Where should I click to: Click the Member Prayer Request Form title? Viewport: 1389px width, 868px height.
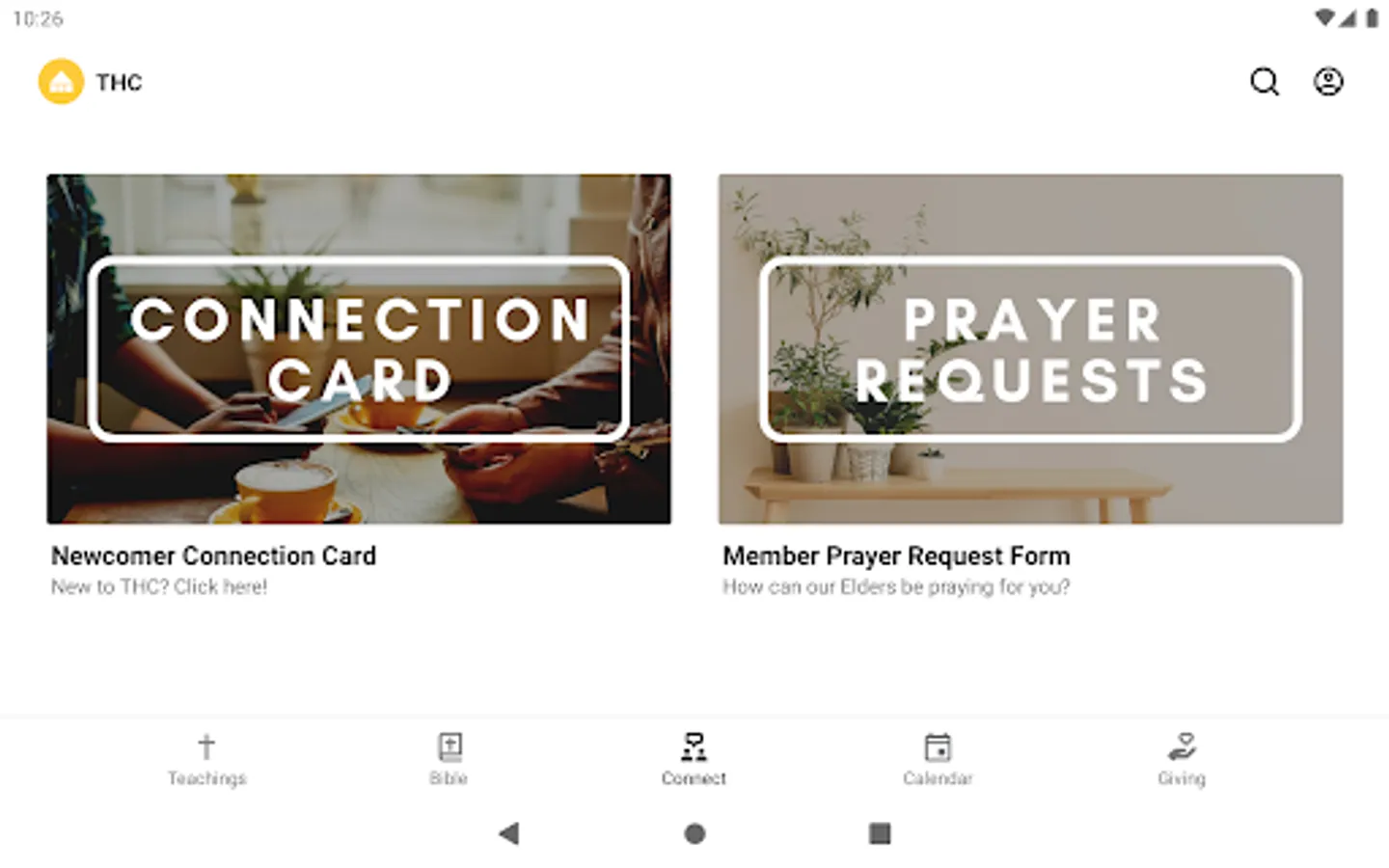[x=896, y=556]
